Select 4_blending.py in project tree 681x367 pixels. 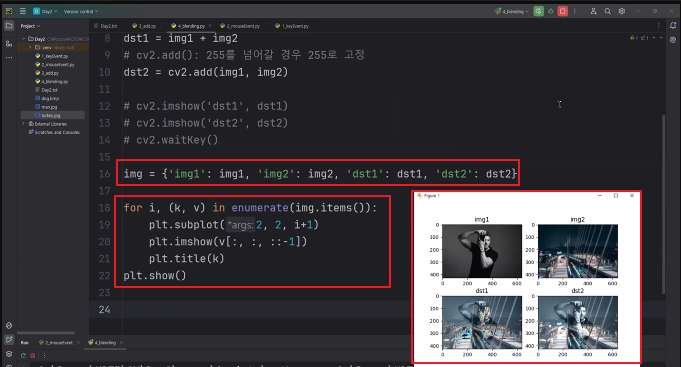click(x=51, y=82)
